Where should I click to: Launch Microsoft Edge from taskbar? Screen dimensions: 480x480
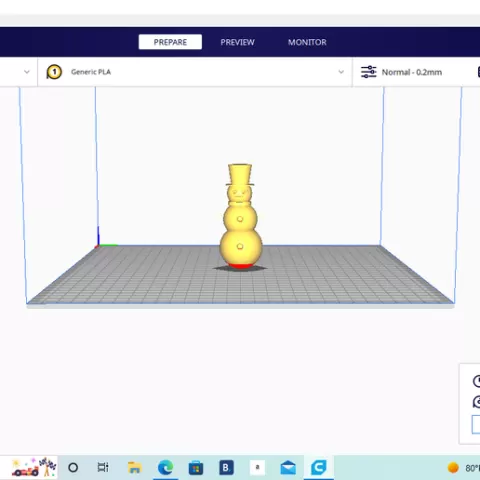click(165, 467)
